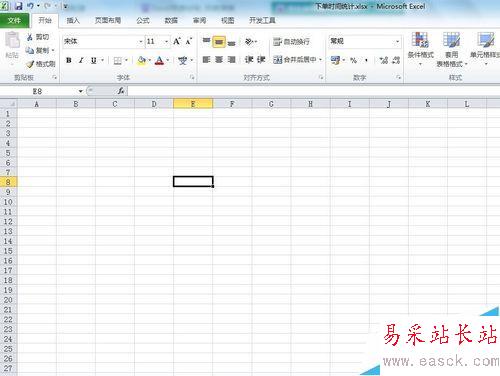Click the decrease indent icon

[x=249, y=60]
